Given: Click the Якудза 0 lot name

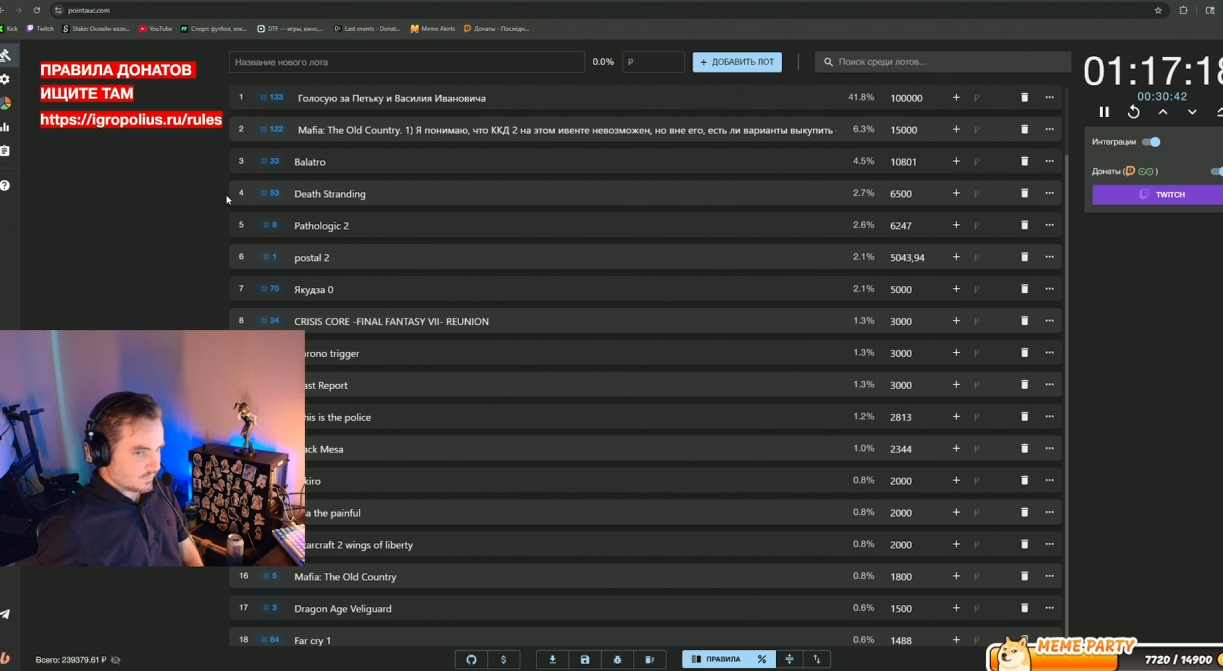Looking at the screenshot, I should 314,290.
